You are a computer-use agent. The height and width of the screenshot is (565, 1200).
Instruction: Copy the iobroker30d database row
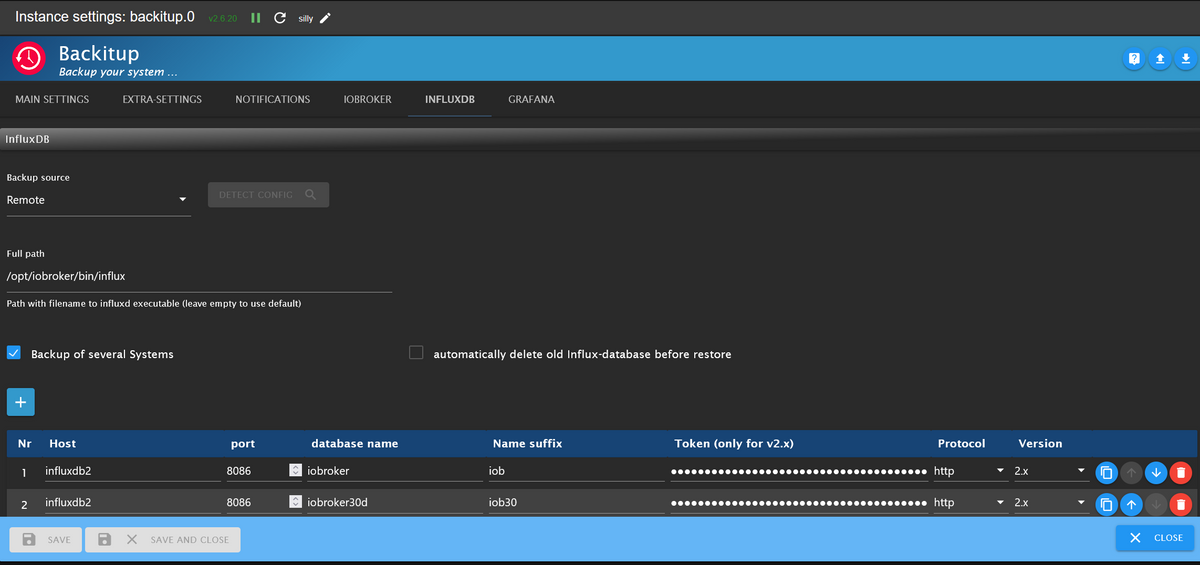coord(1106,504)
